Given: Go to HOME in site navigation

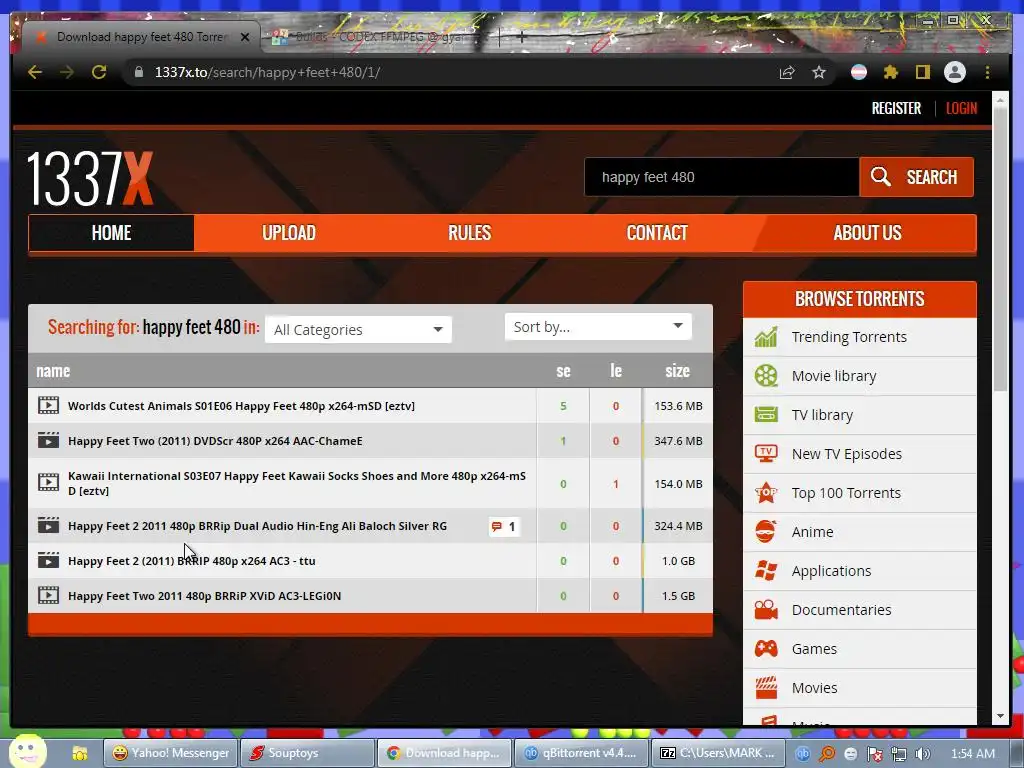Looking at the screenshot, I should pyautogui.click(x=111, y=232).
